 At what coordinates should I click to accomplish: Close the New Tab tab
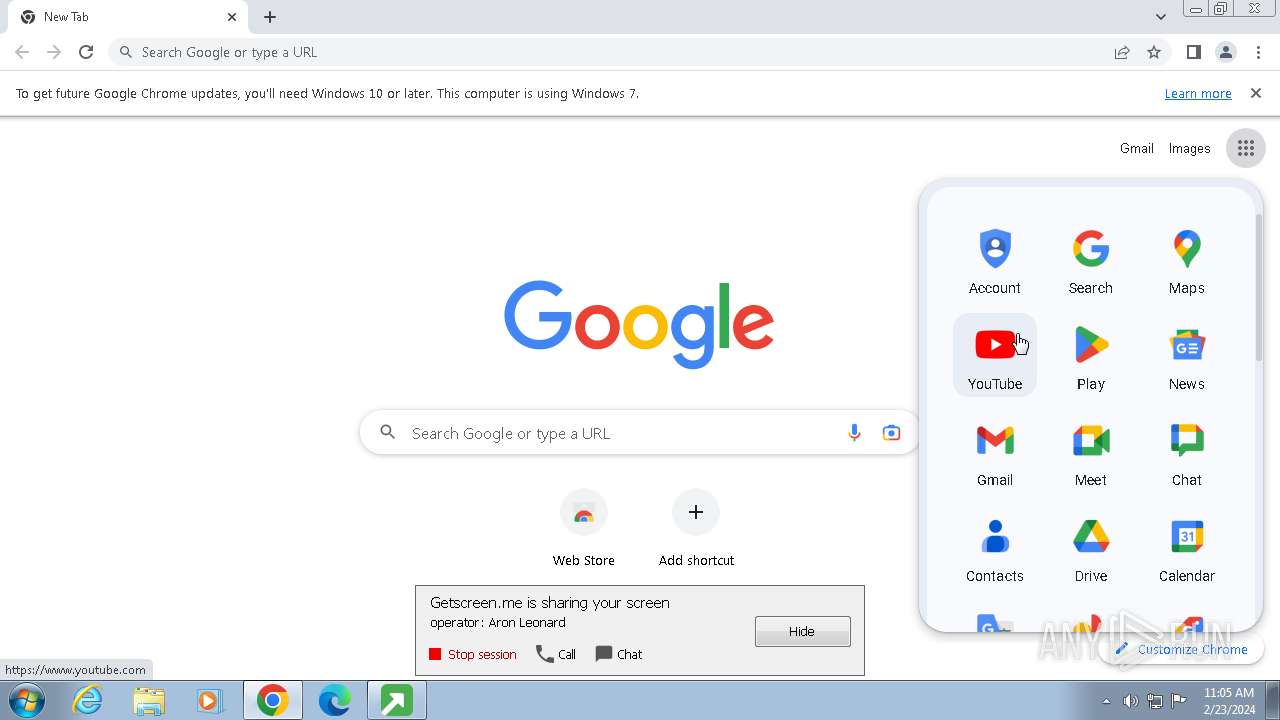pyautogui.click(x=232, y=17)
